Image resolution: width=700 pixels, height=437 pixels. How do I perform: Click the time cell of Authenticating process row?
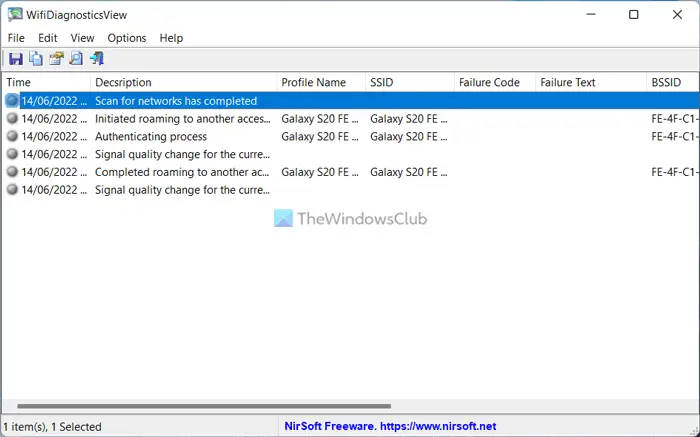(54, 136)
